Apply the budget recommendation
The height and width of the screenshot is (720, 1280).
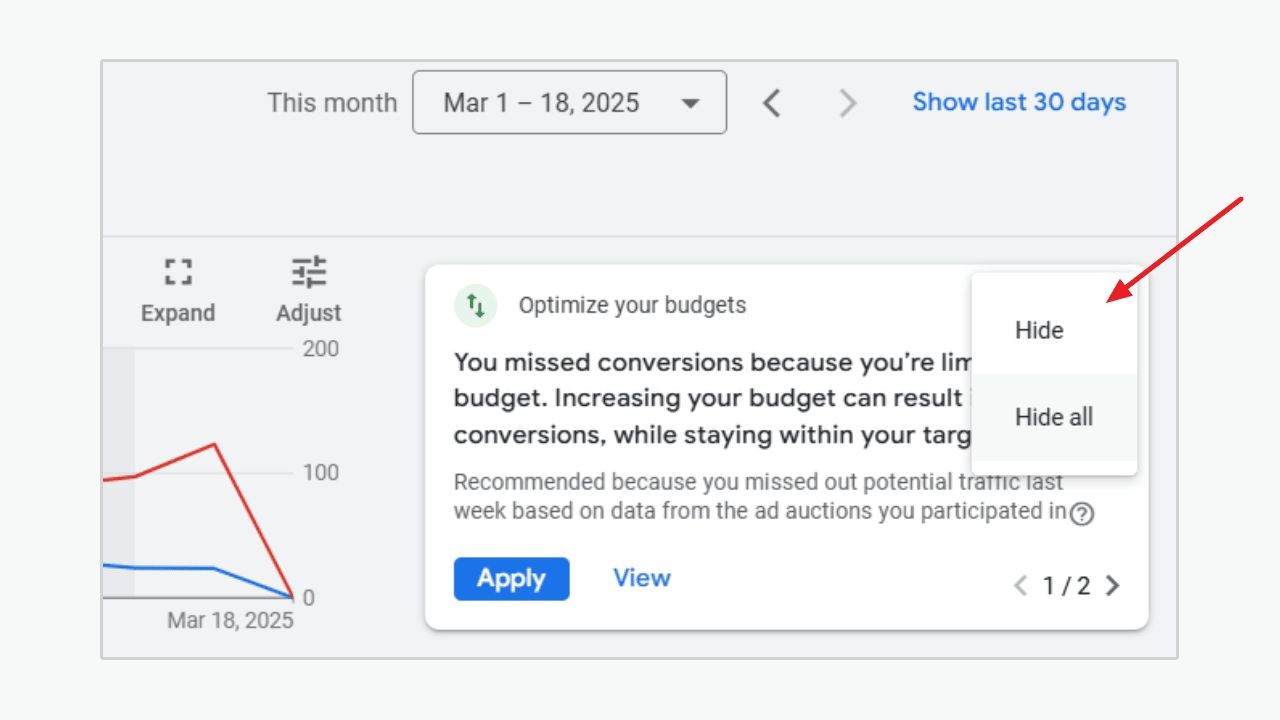tap(512, 579)
